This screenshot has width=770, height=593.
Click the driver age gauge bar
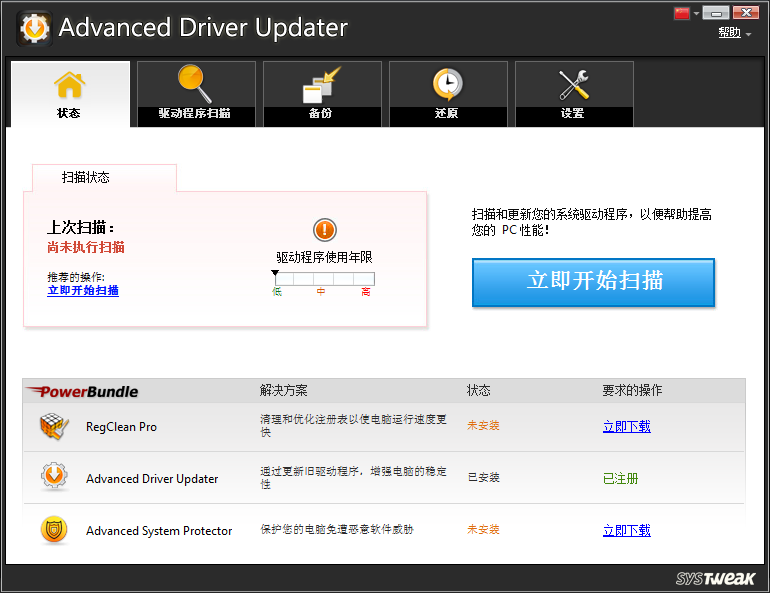coord(325,279)
